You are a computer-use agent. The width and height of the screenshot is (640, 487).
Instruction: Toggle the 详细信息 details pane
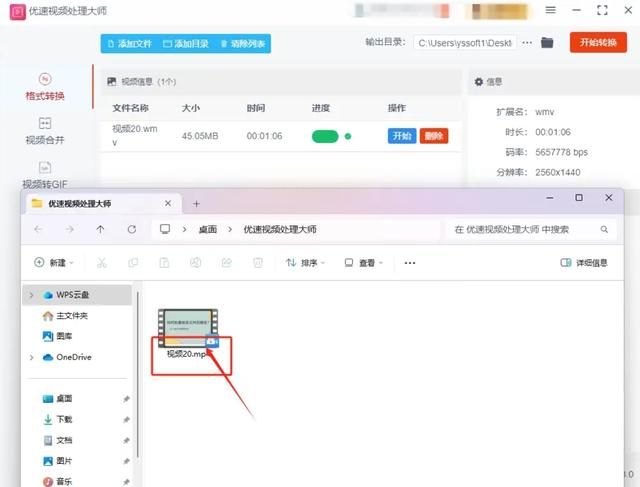[584, 263]
